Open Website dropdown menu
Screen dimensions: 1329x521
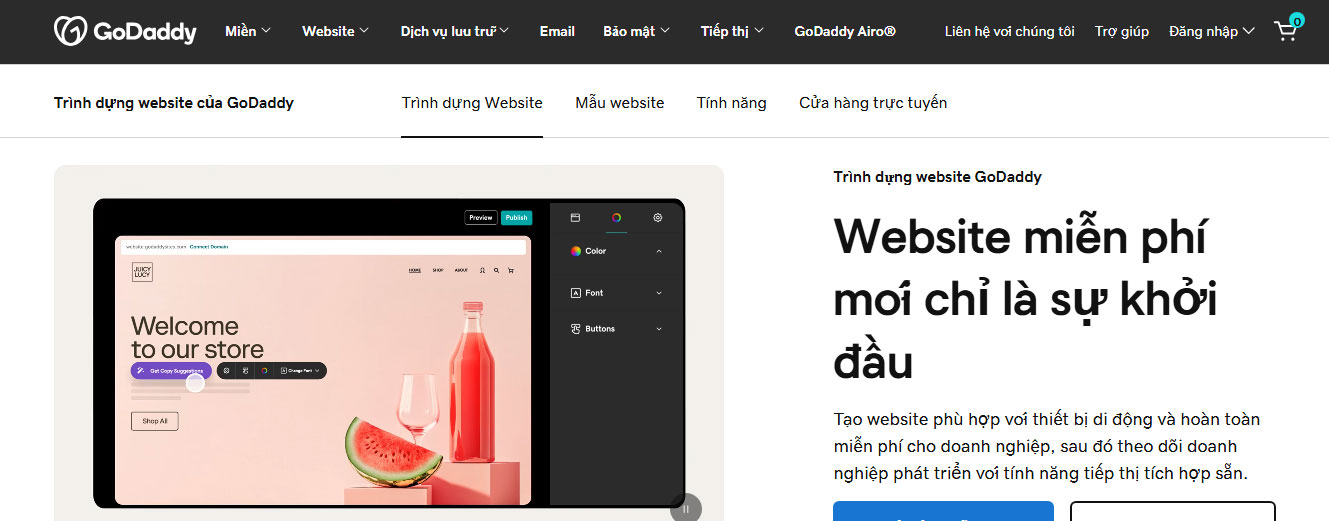point(336,31)
